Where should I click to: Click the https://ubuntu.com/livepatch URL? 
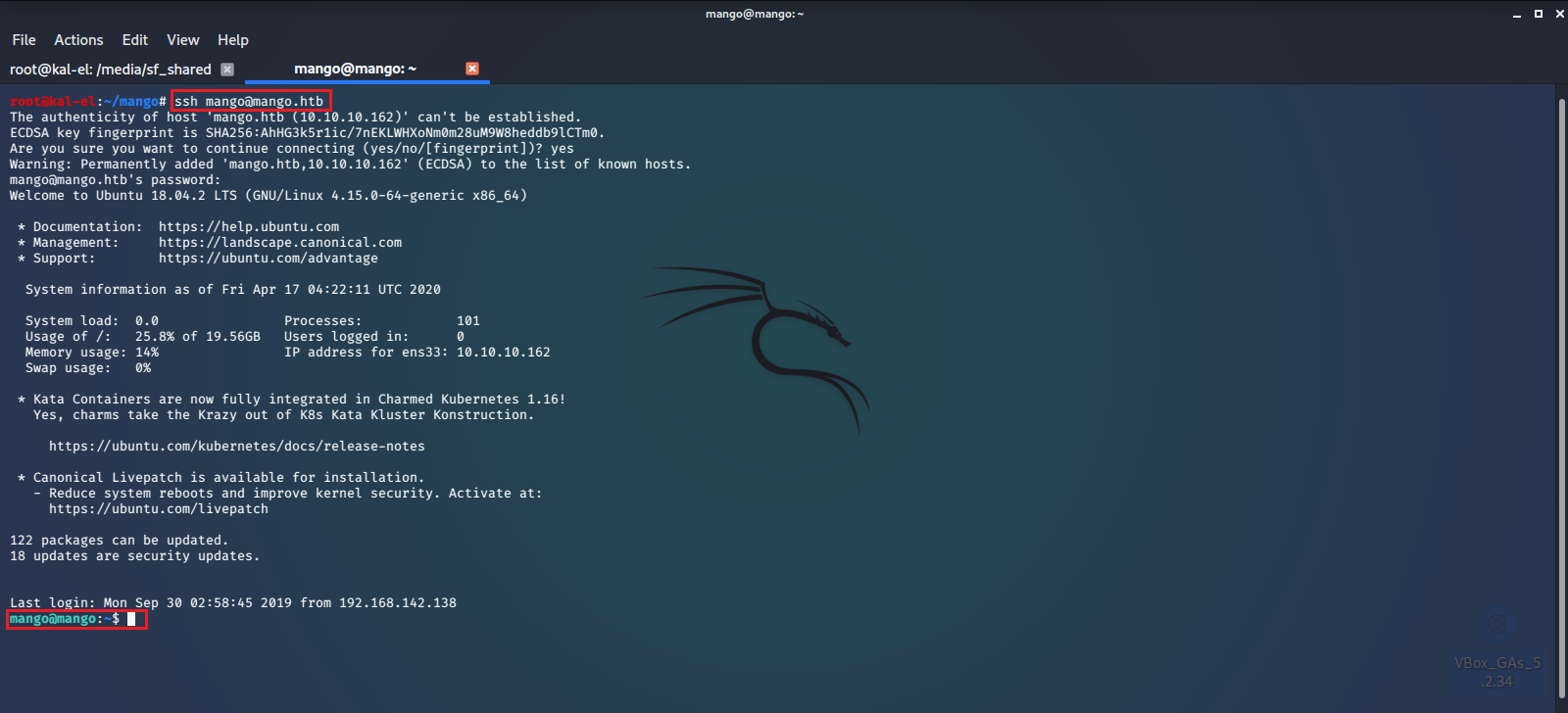point(159,509)
